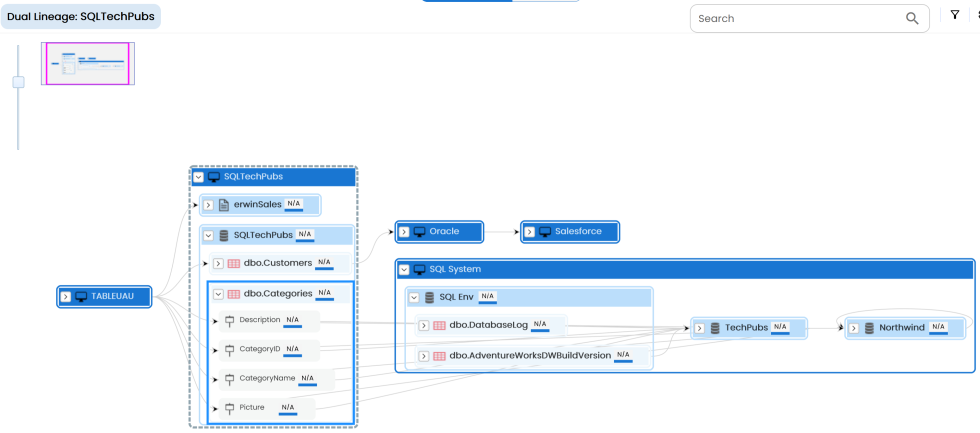Collapse the SQLTechPubs database environment
980x433 pixels.
pos(209,236)
